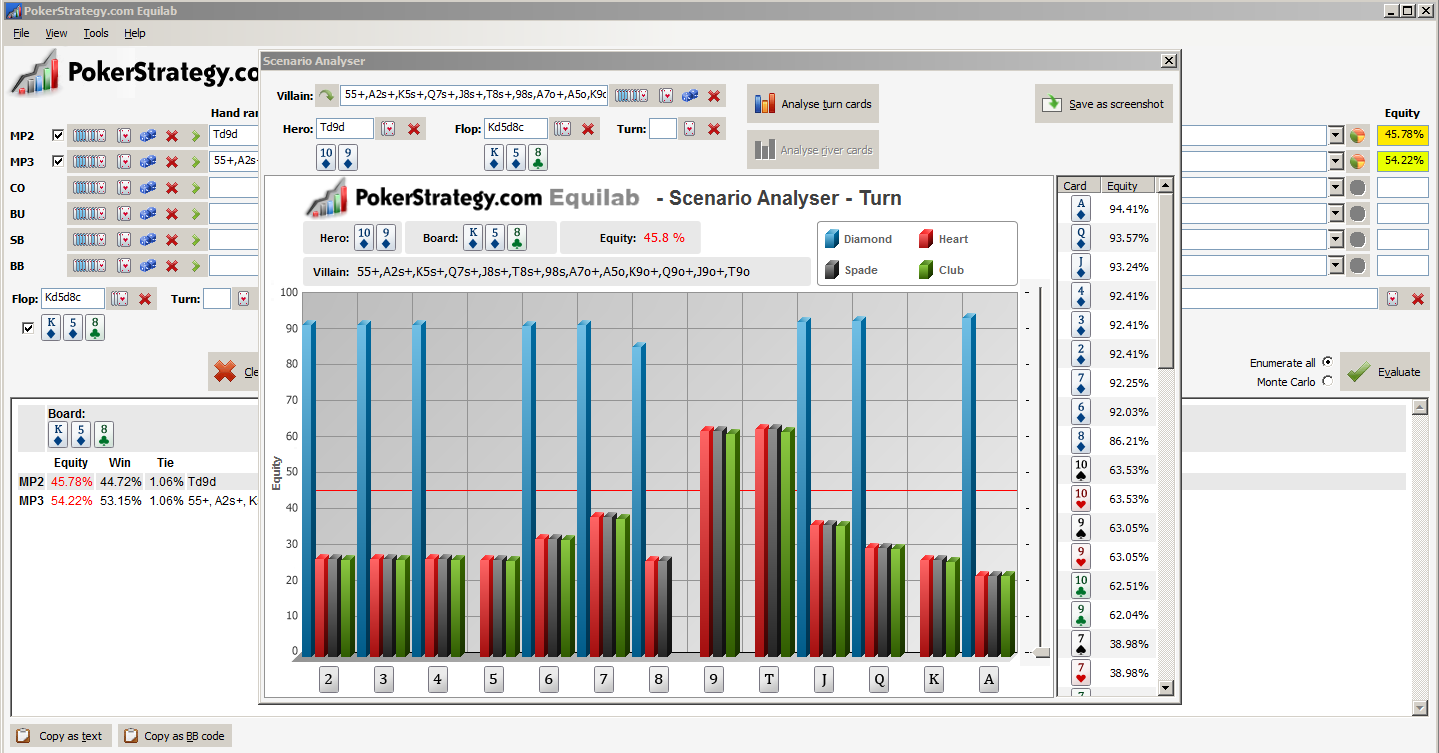This screenshot has height=753, width=1439.
Task: Open card picker icon in CO row
Action: click(125, 187)
